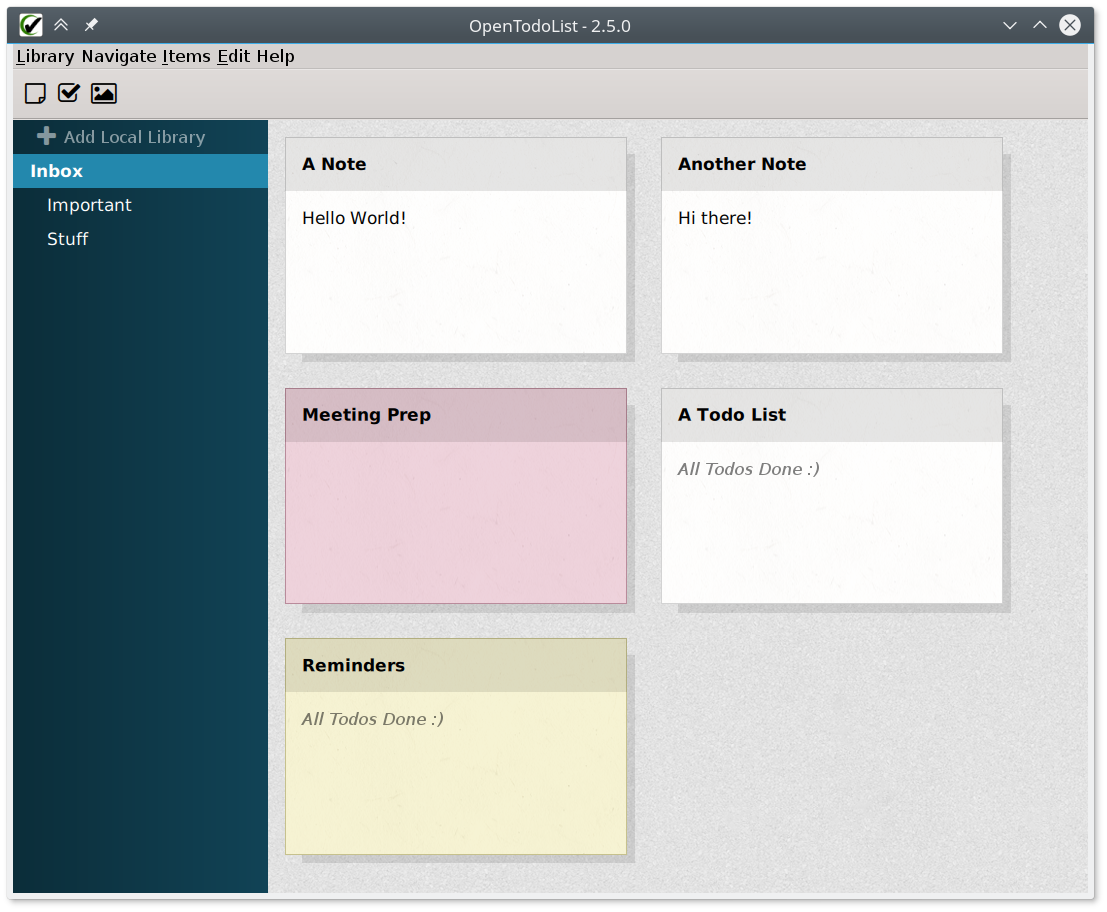This screenshot has width=1107, height=912.
Task: Click the 'Hello World!' note text
Action: click(354, 218)
